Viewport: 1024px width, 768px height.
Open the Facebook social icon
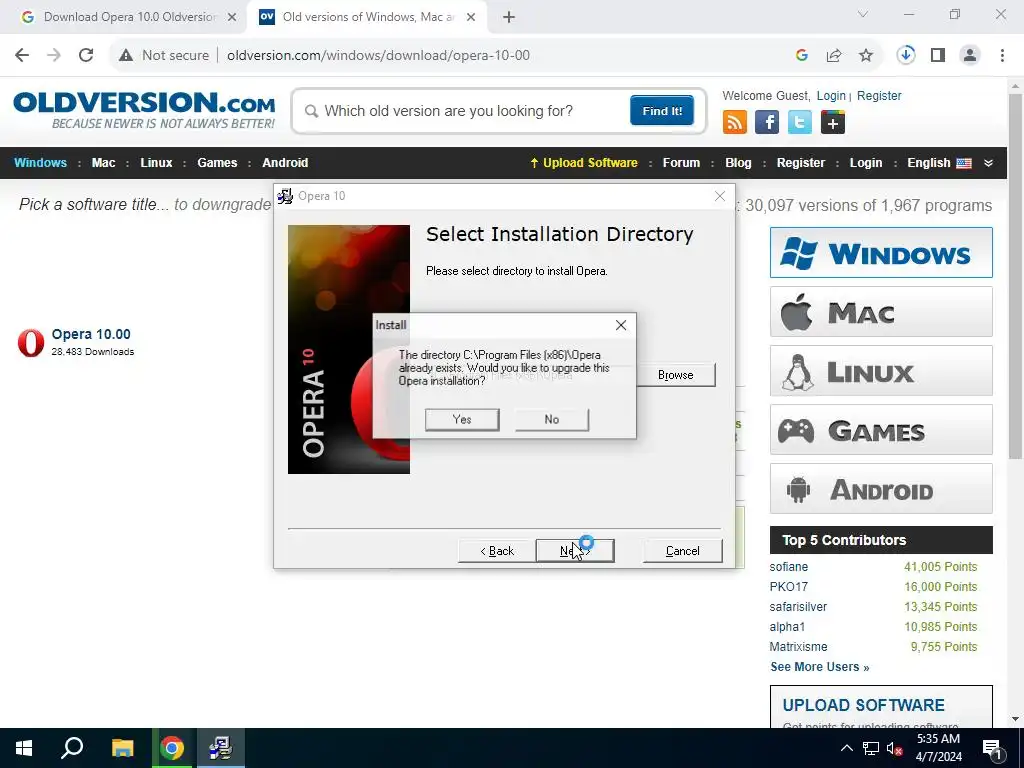767,122
